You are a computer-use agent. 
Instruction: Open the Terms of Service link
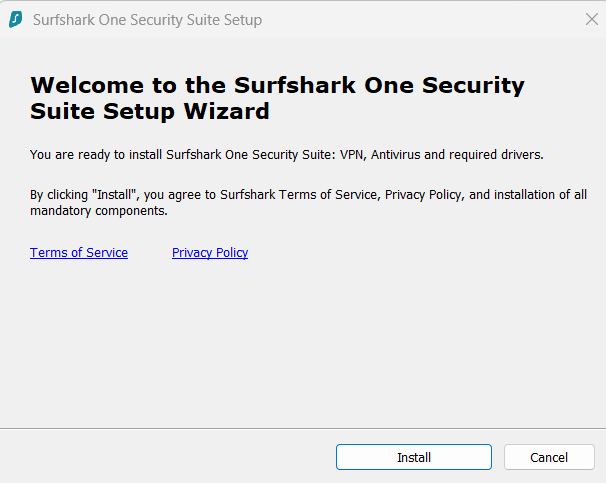[x=79, y=253]
